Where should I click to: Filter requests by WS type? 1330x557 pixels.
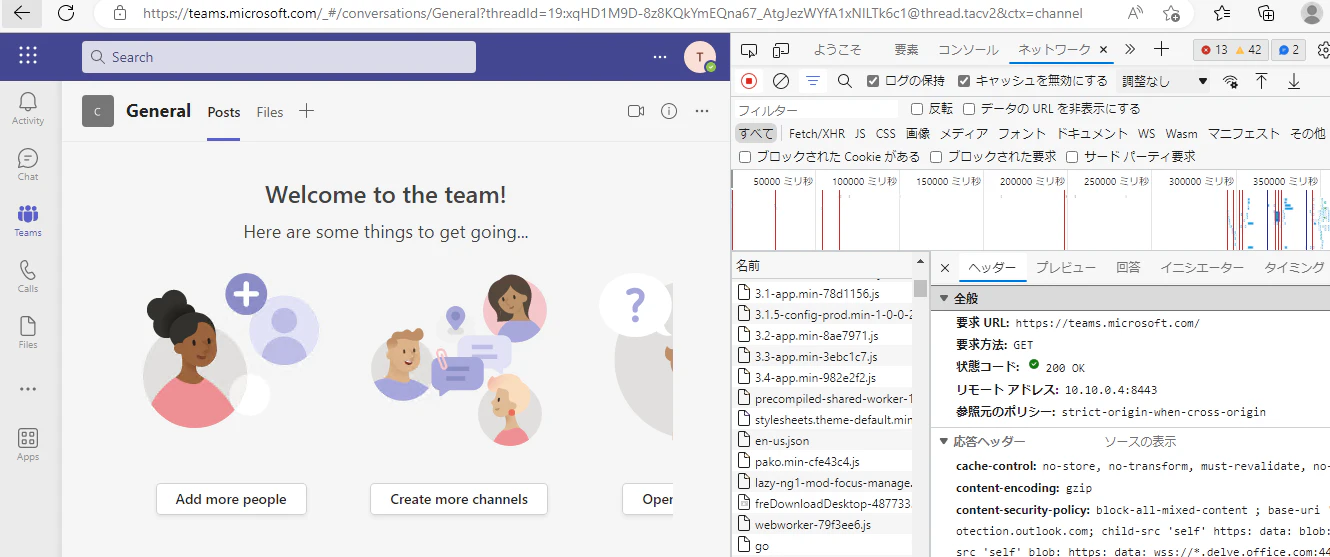[x=1147, y=133]
